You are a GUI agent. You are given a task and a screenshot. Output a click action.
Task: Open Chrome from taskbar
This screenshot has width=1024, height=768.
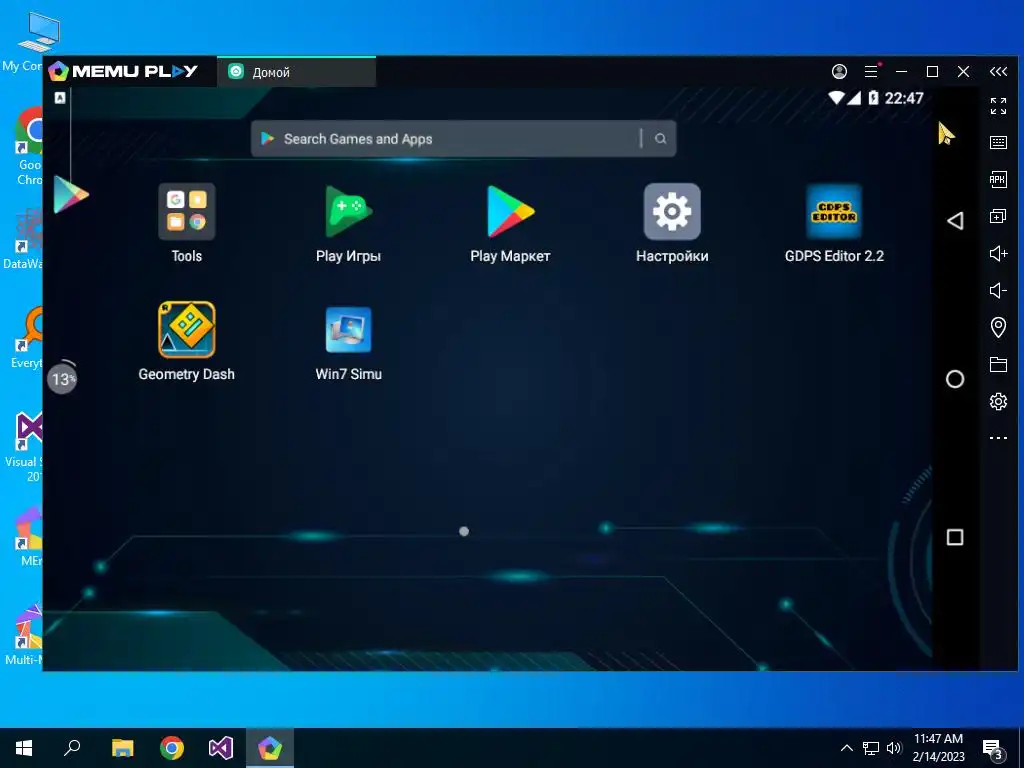(x=172, y=748)
